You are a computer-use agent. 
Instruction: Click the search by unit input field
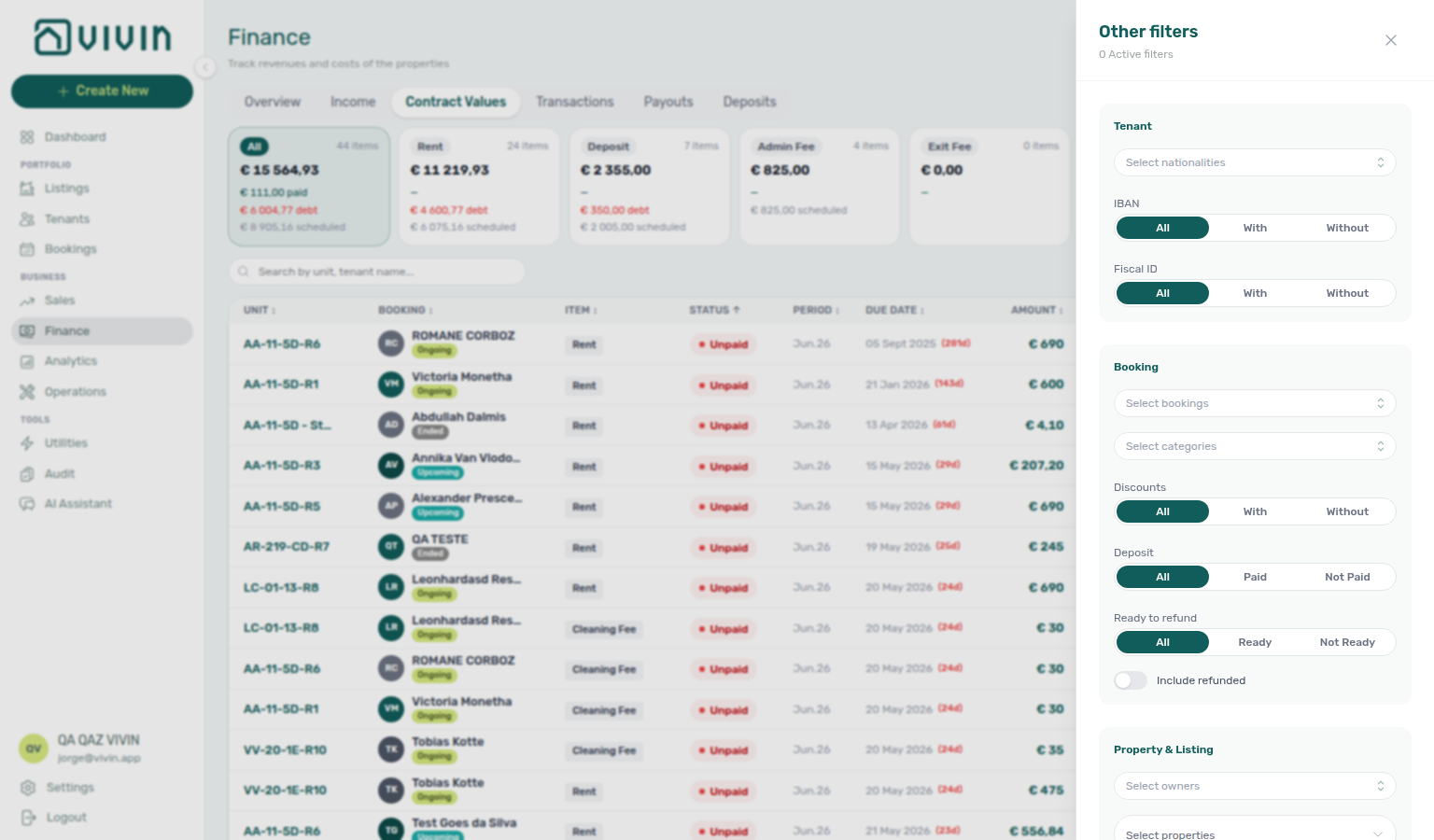pyautogui.click(x=377, y=272)
